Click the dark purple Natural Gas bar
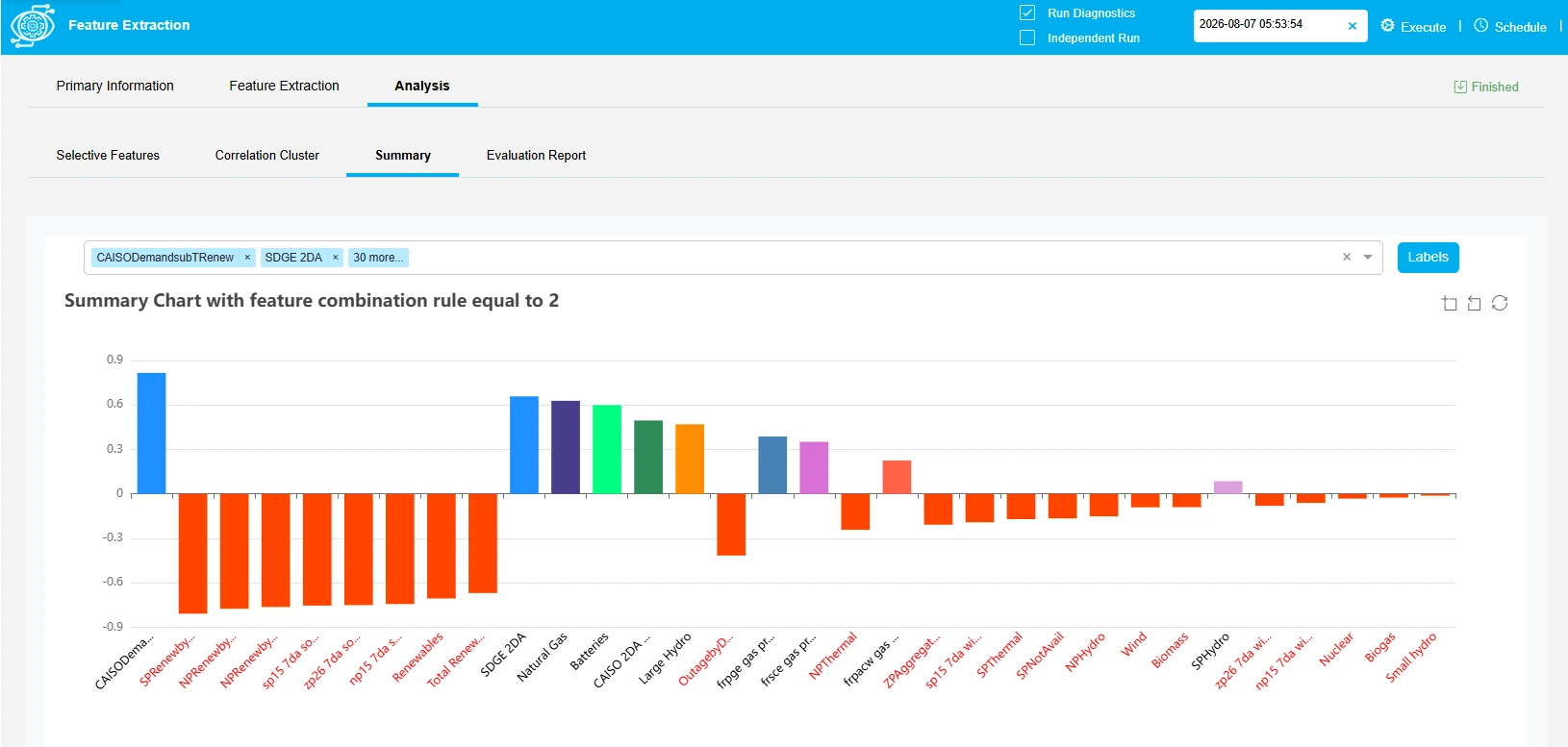The image size is (1568, 747). [x=566, y=447]
